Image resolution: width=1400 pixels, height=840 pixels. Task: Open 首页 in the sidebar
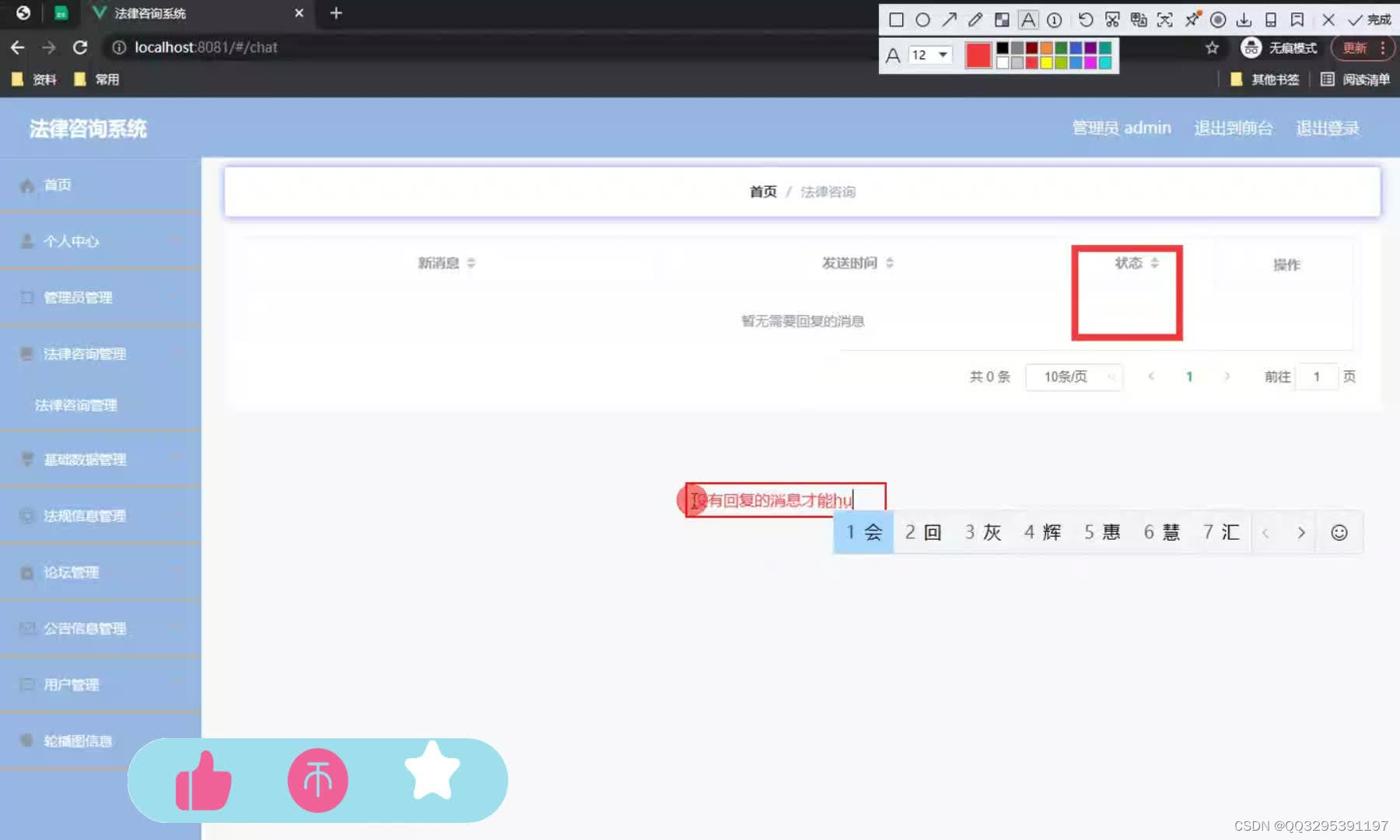pos(100,185)
